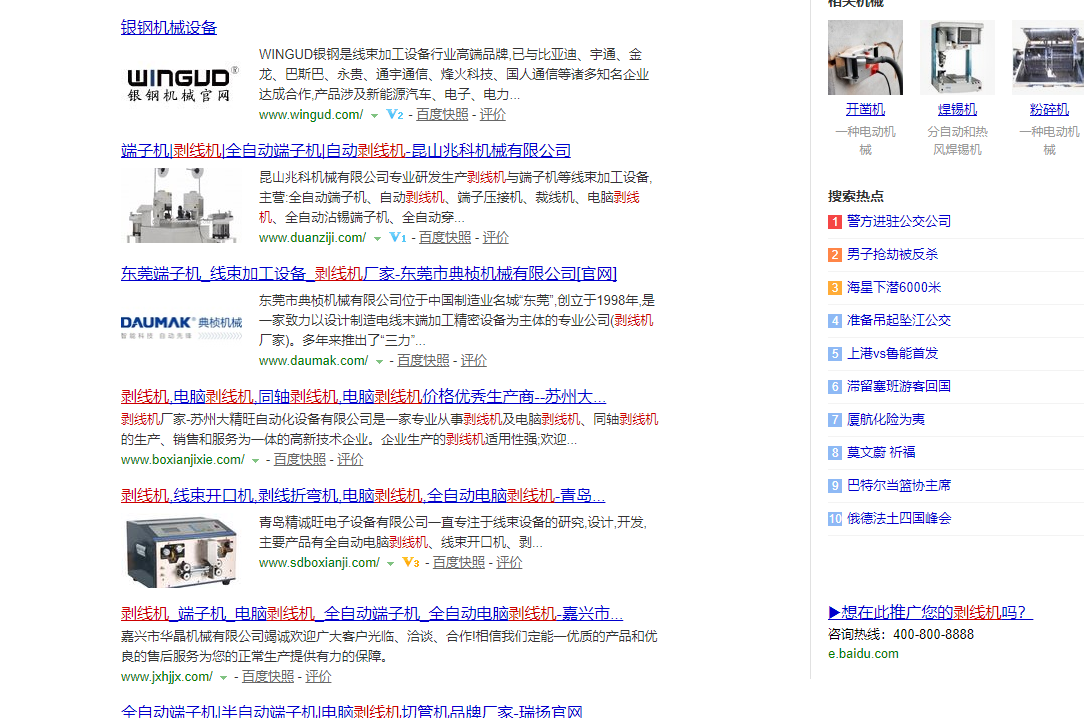1084x718 pixels.
Task: Expand the dropdown arrow after www.boxianjixie.com/
Action: (256, 460)
